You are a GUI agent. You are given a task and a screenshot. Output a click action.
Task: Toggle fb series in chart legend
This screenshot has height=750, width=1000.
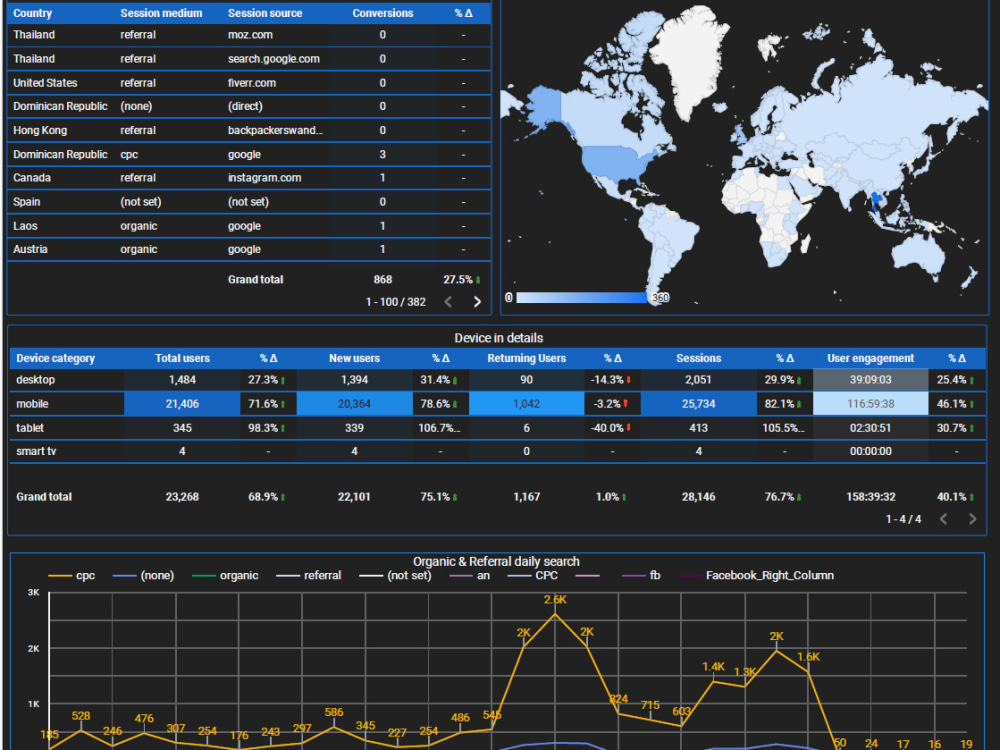coord(641,576)
